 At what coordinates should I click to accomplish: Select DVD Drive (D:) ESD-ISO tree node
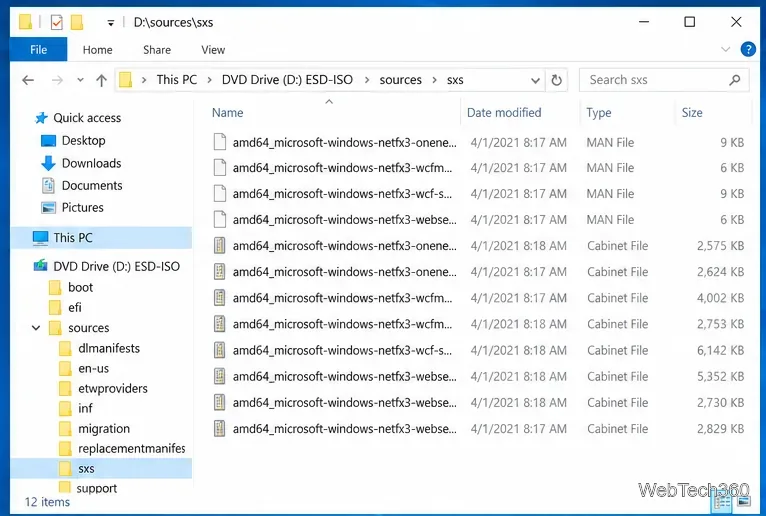point(106,266)
